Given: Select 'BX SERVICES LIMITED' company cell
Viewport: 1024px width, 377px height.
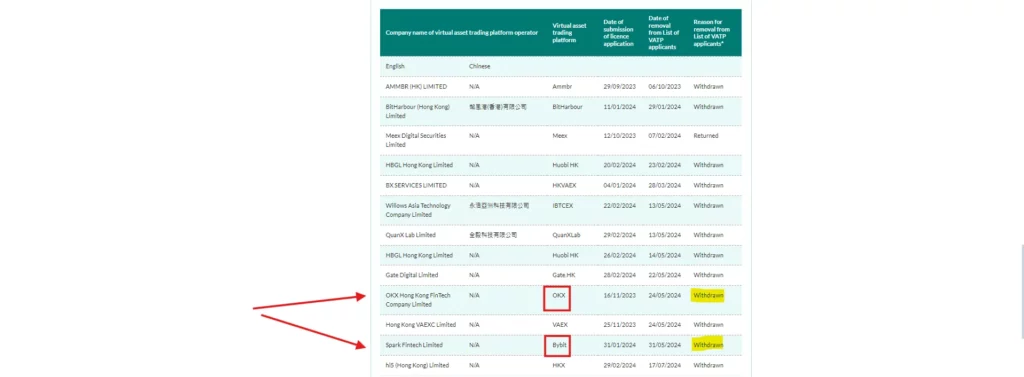Looking at the screenshot, I should click(x=416, y=185).
